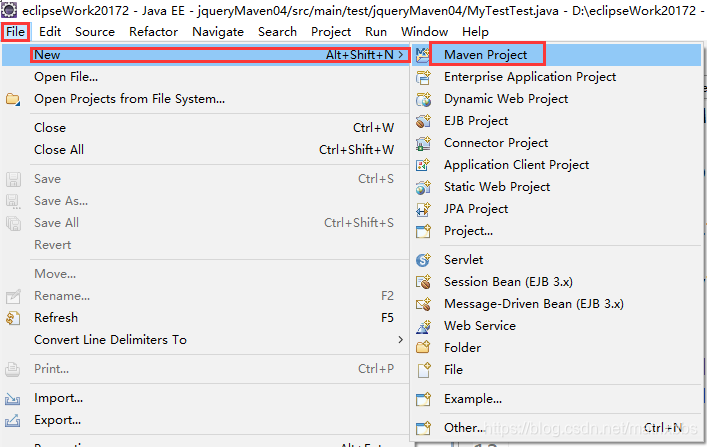Click the Export icon
The width and height of the screenshot is (707, 447).
point(13,420)
